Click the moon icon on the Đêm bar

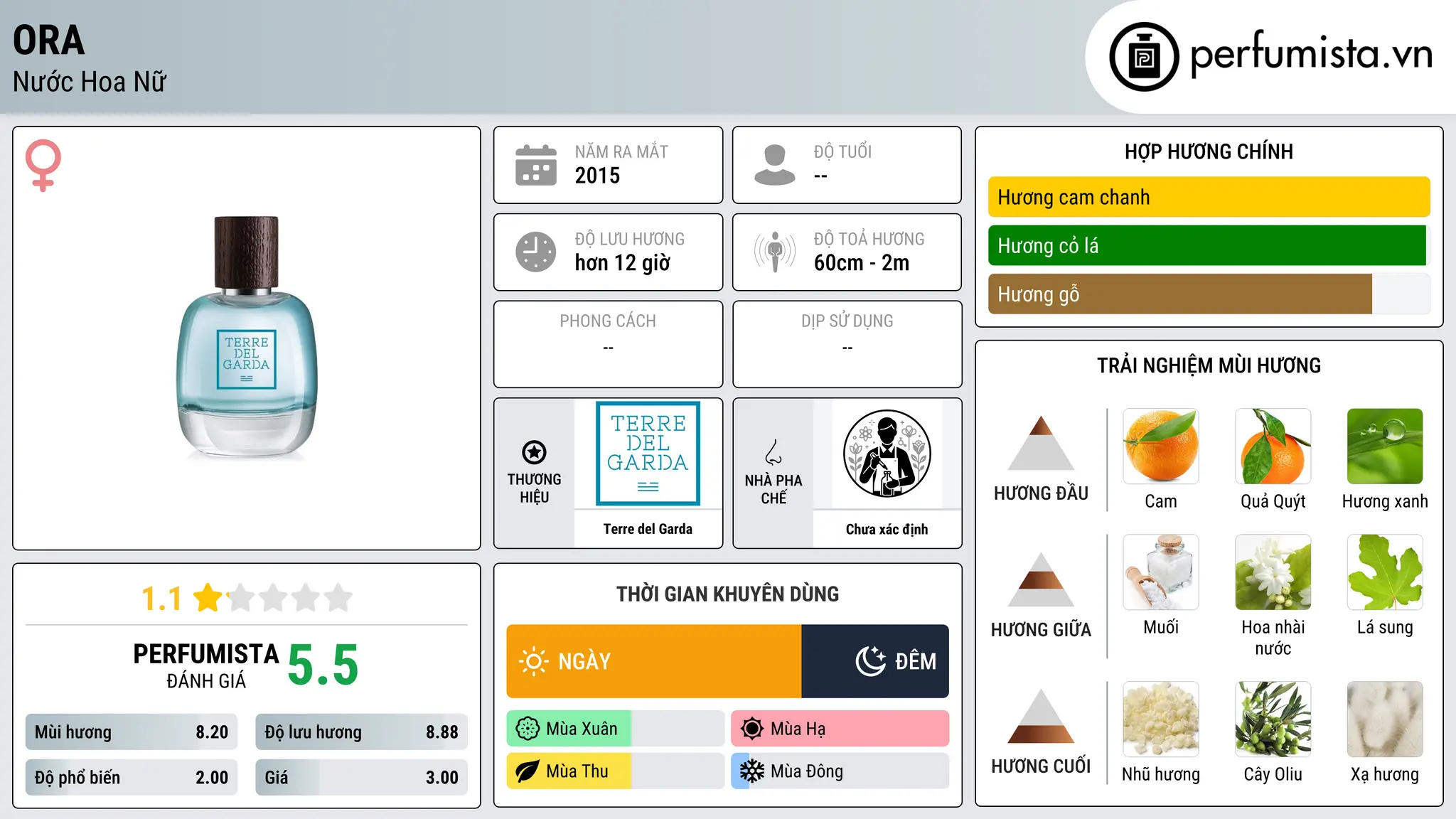click(x=870, y=661)
